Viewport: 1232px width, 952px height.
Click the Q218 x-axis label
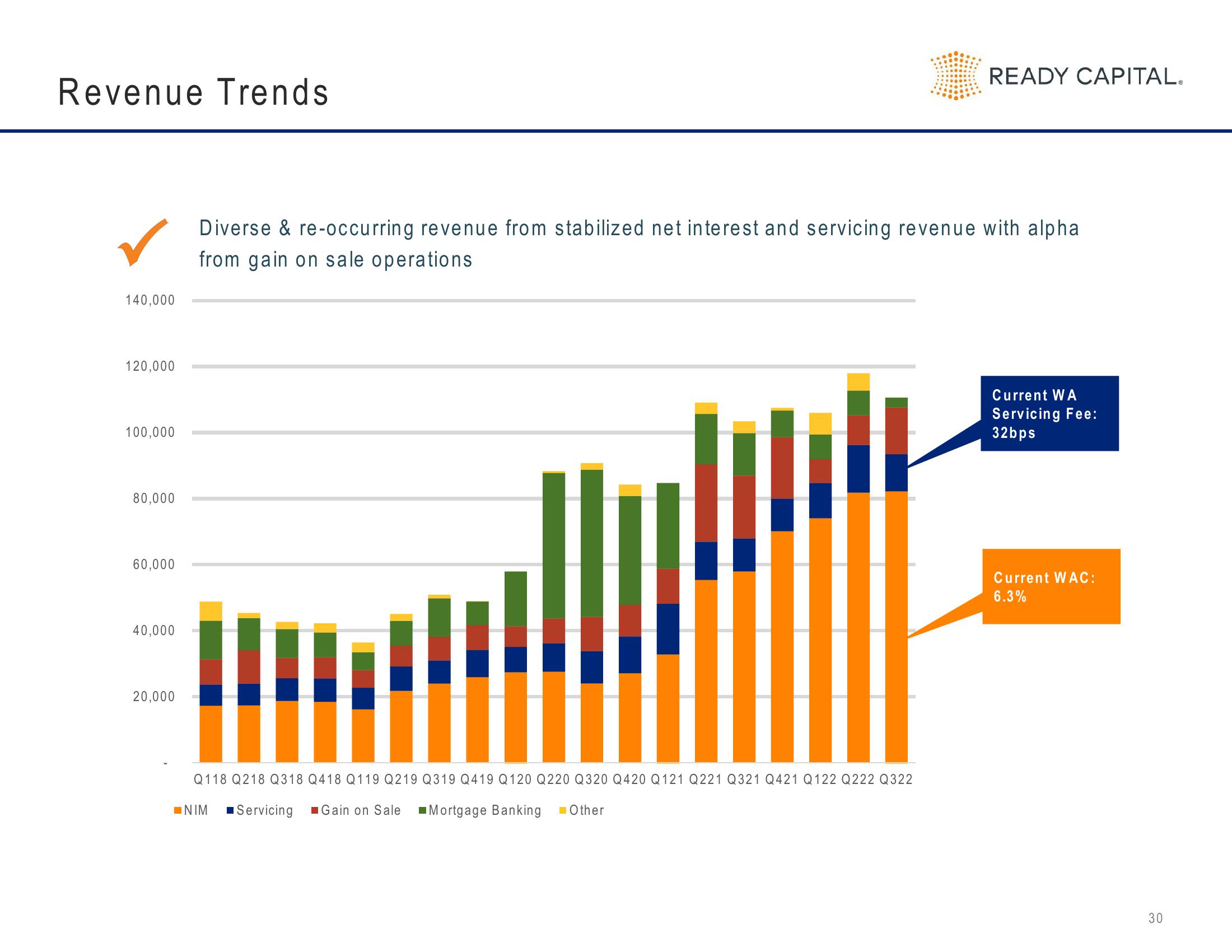point(249,780)
